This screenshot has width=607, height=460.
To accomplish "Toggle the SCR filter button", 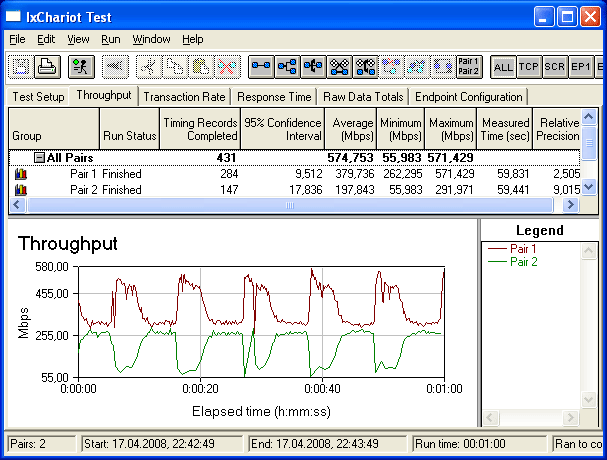I will (x=555, y=67).
